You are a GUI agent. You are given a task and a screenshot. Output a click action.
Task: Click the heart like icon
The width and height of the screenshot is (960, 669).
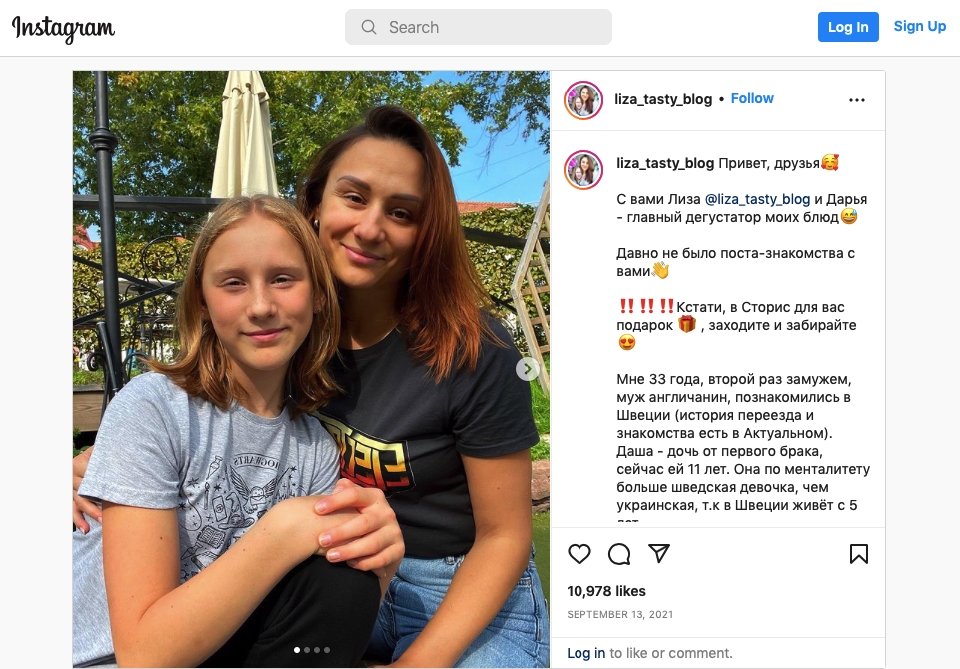(x=579, y=554)
